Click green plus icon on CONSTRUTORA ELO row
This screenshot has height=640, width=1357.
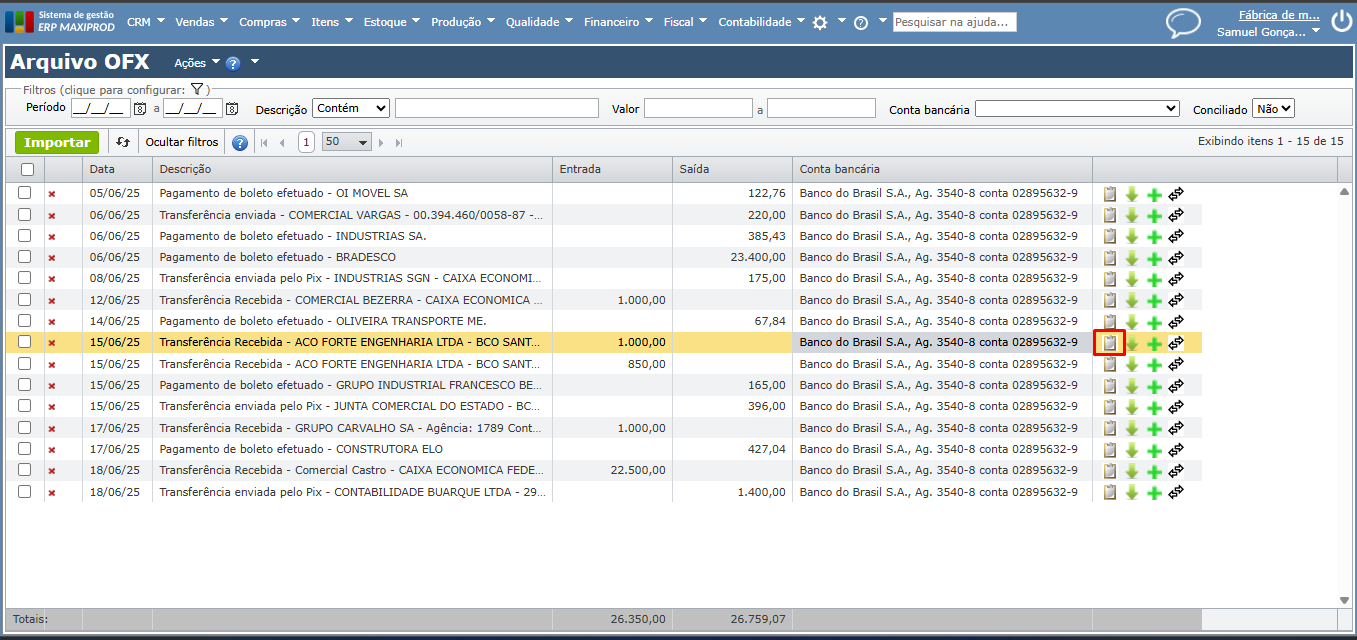(1154, 450)
